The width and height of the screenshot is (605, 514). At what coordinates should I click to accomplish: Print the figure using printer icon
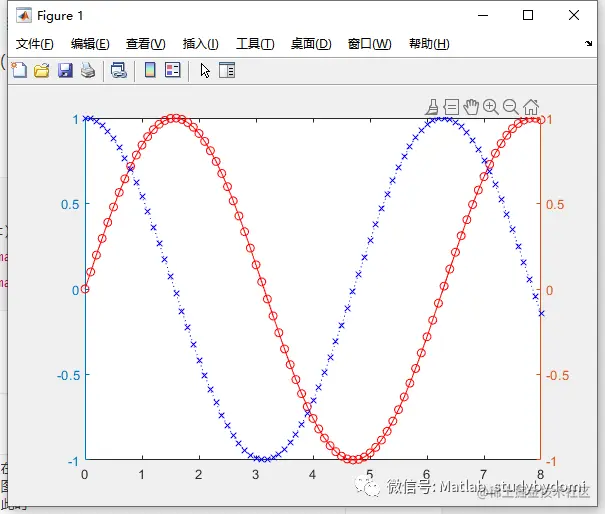[x=88, y=71]
